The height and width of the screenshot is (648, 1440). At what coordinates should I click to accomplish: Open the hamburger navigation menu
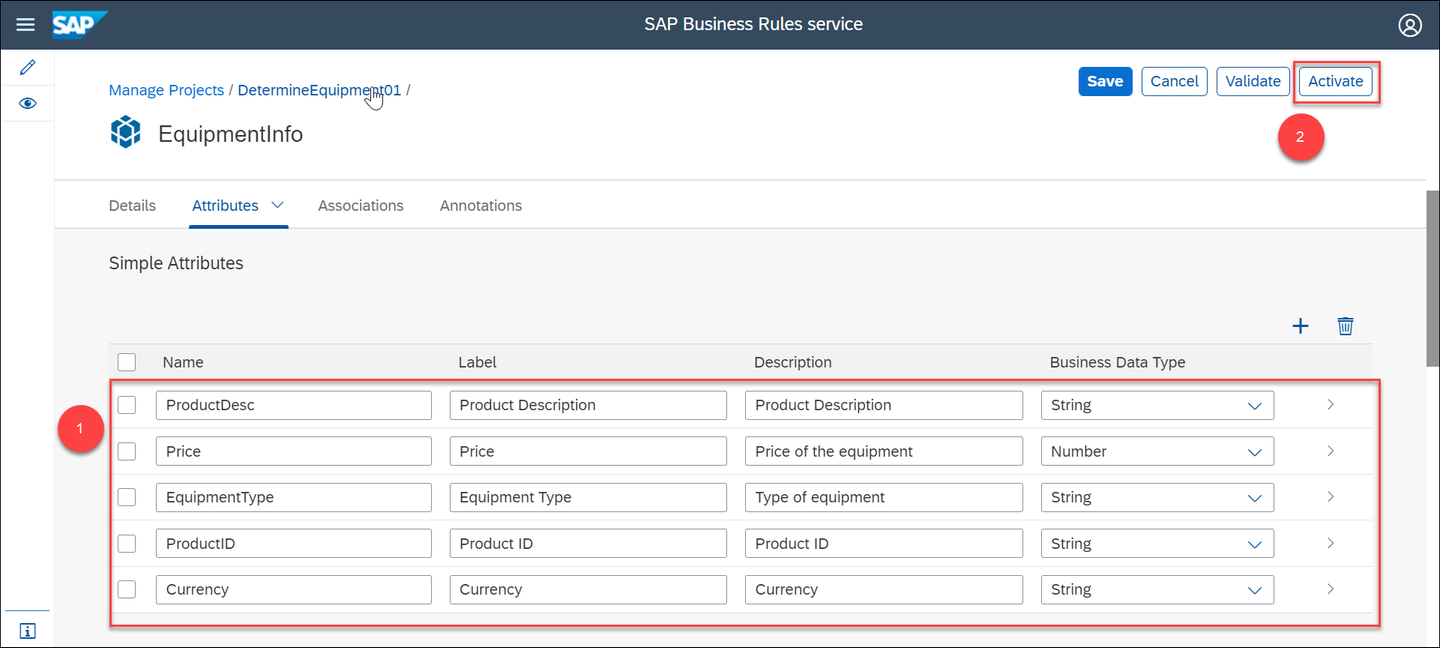pos(26,25)
